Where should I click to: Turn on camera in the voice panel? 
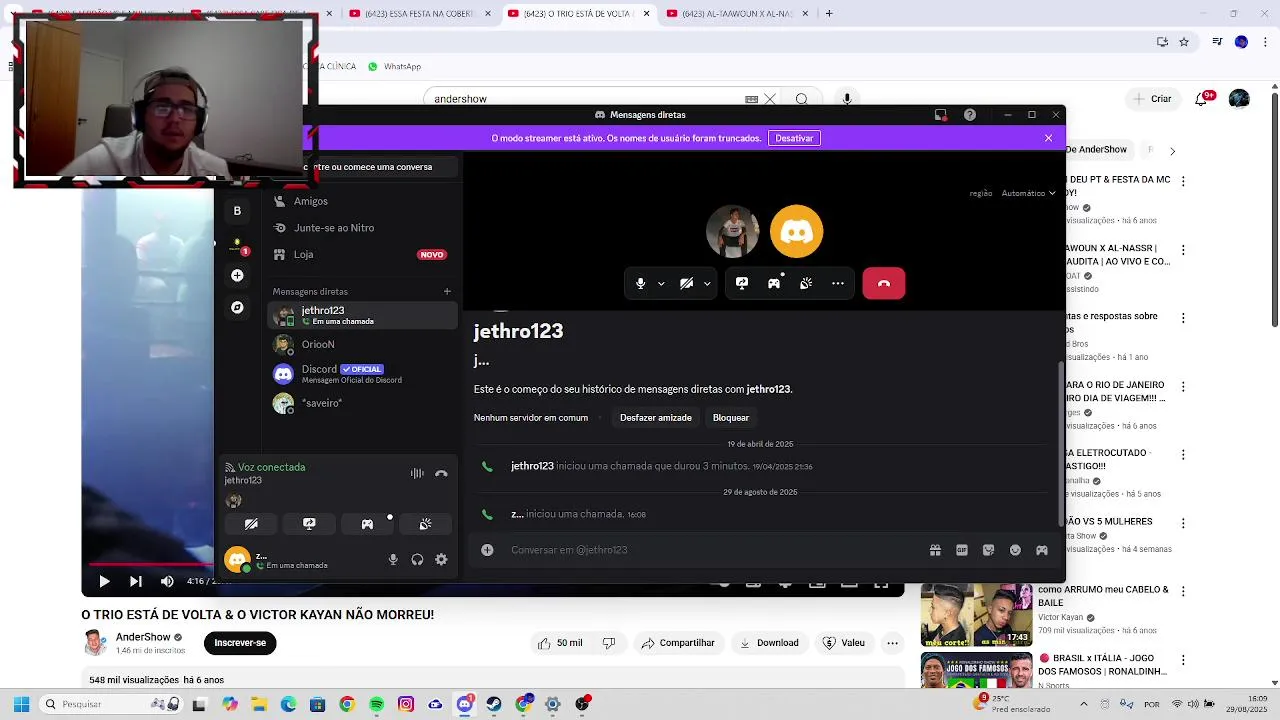[x=251, y=524]
